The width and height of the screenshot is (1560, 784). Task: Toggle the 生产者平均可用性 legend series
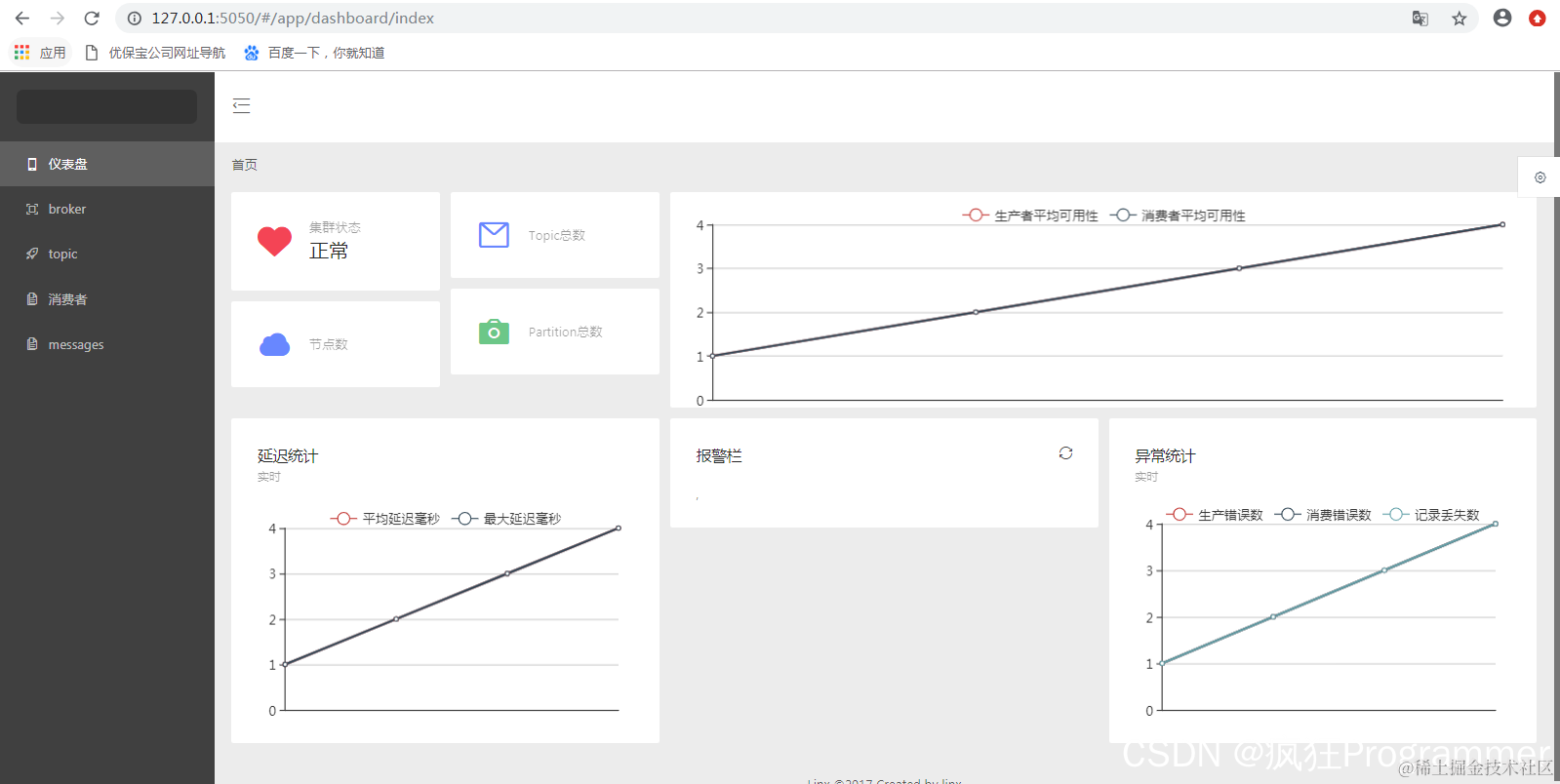tap(1030, 216)
